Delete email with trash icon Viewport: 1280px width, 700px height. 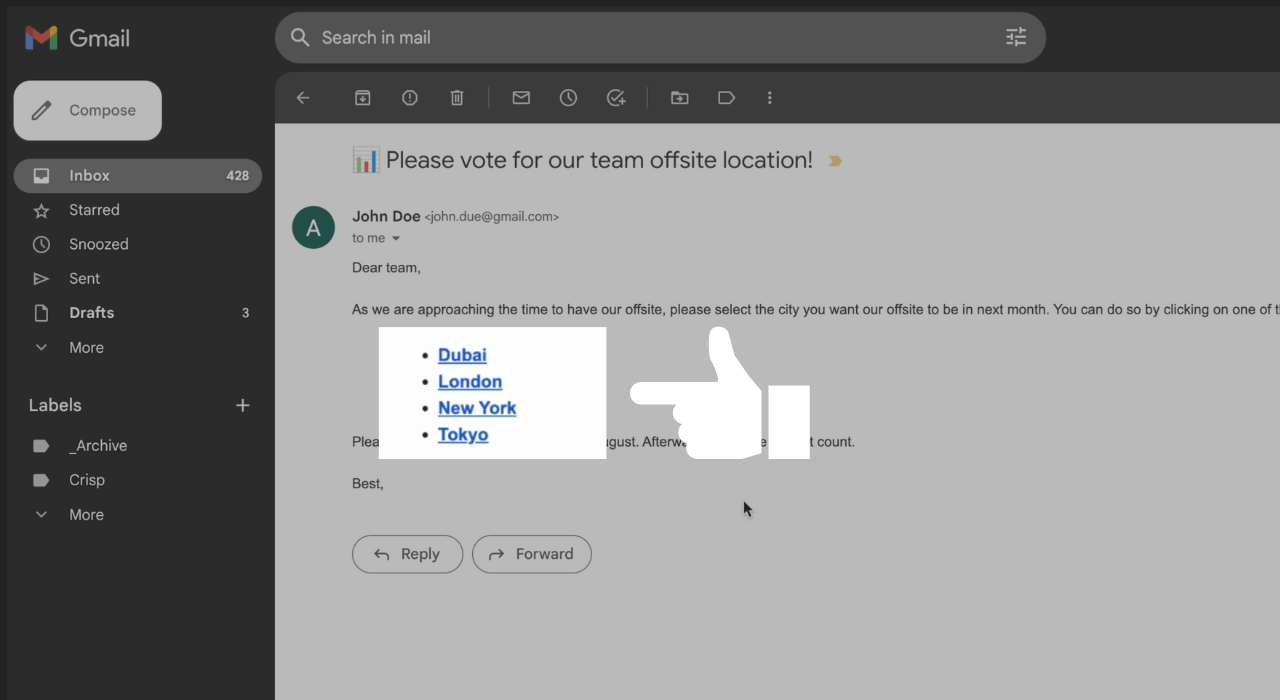click(457, 98)
